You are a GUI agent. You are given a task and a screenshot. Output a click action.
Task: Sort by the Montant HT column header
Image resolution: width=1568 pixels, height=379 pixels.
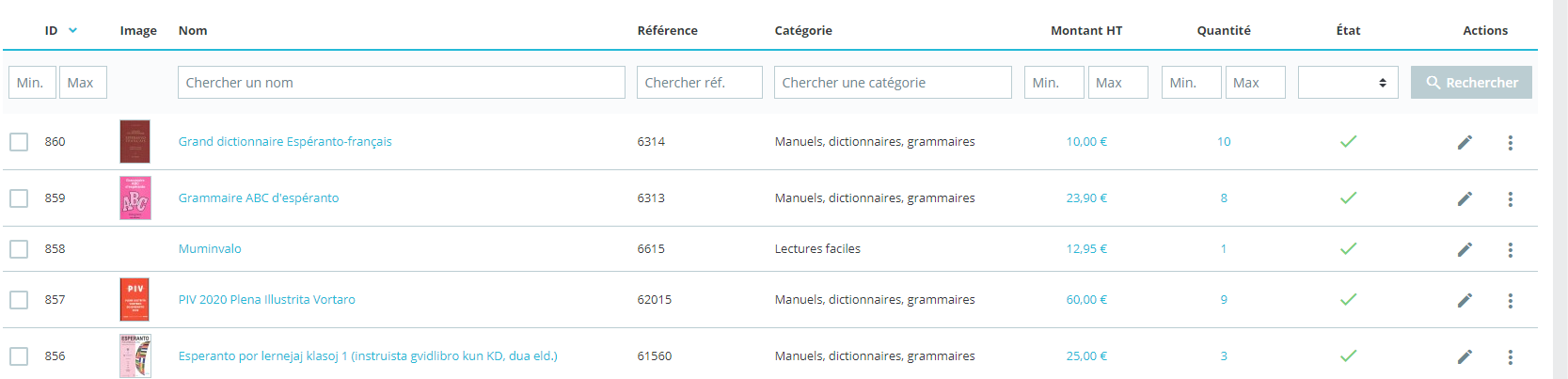1085,30
